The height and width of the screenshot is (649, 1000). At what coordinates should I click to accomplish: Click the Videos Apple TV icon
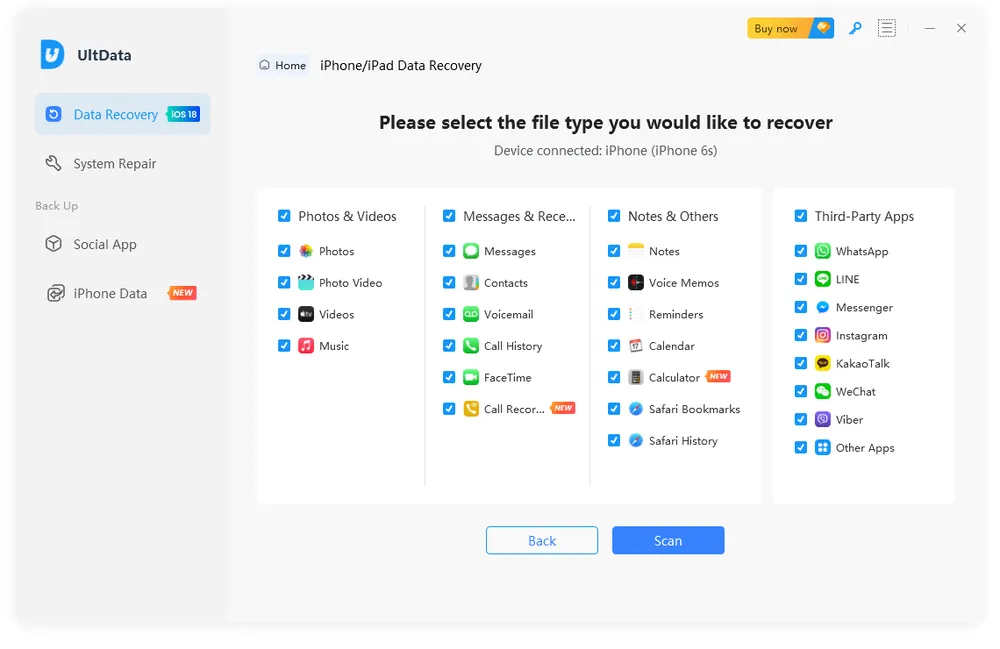click(306, 314)
